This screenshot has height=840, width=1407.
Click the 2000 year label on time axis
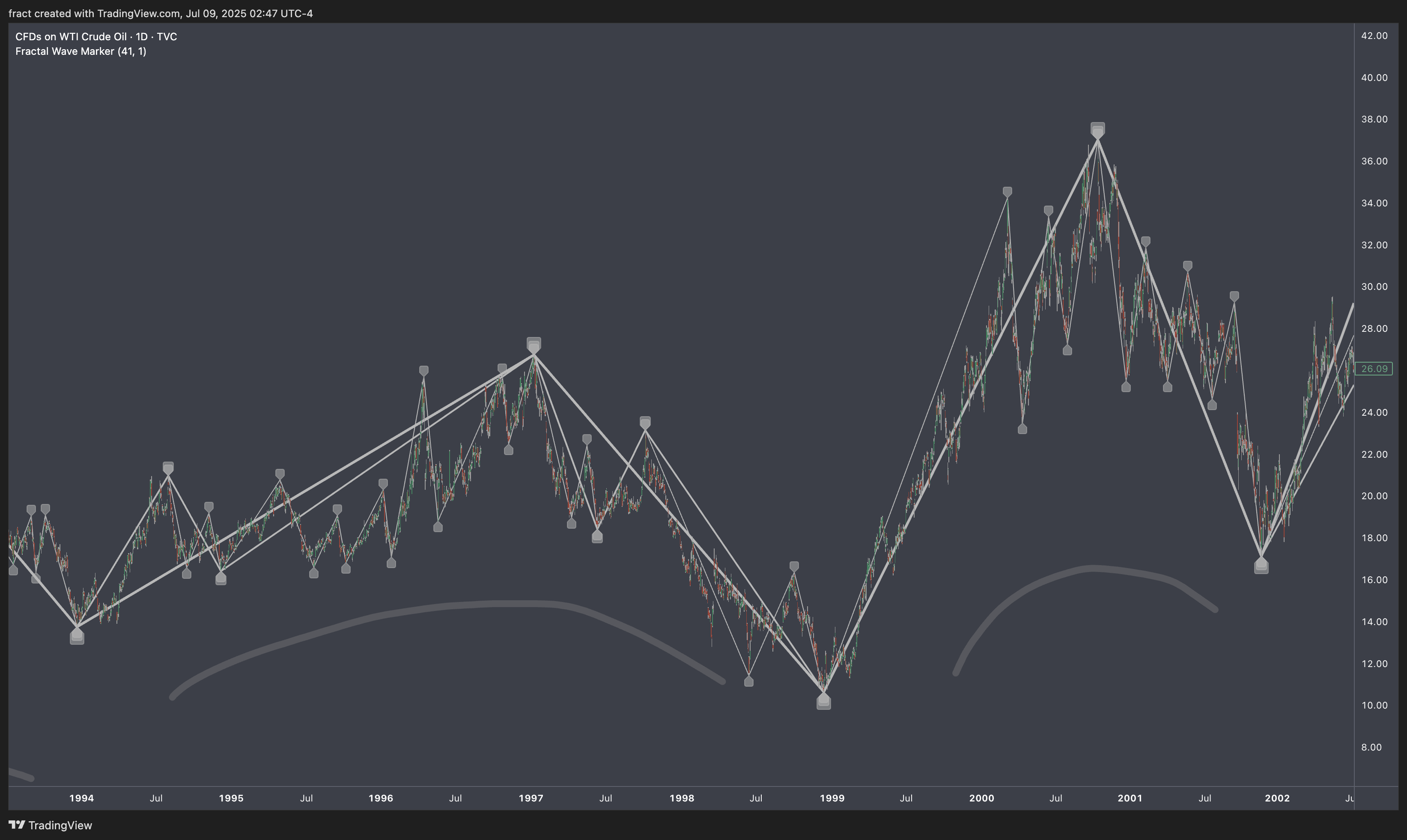[x=981, y=798]
